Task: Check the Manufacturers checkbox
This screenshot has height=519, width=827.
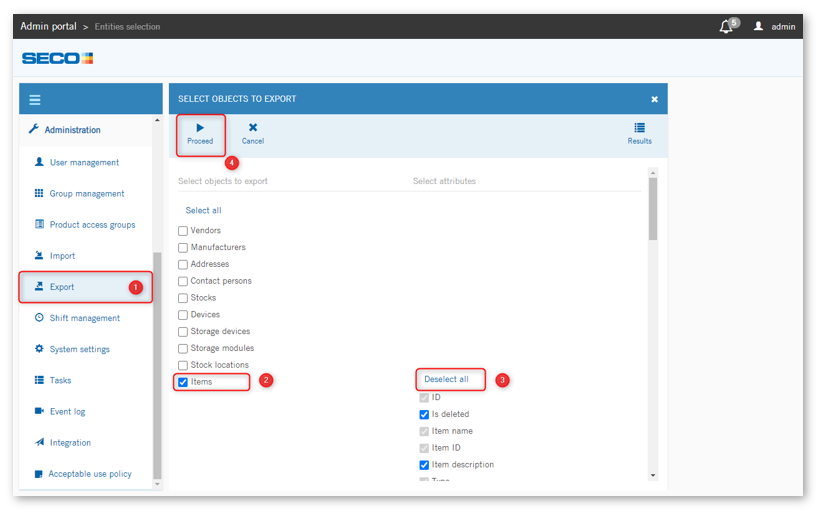Action: pyautogui.click(x=183, y=248)
